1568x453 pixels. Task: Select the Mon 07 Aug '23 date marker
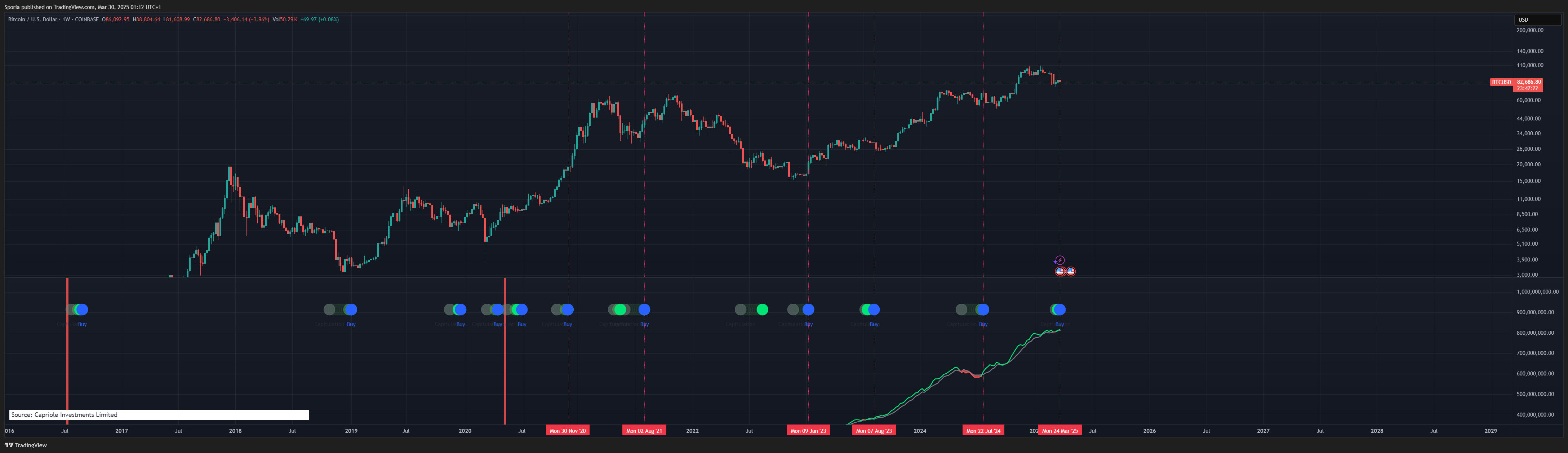[x=874, y=431]
